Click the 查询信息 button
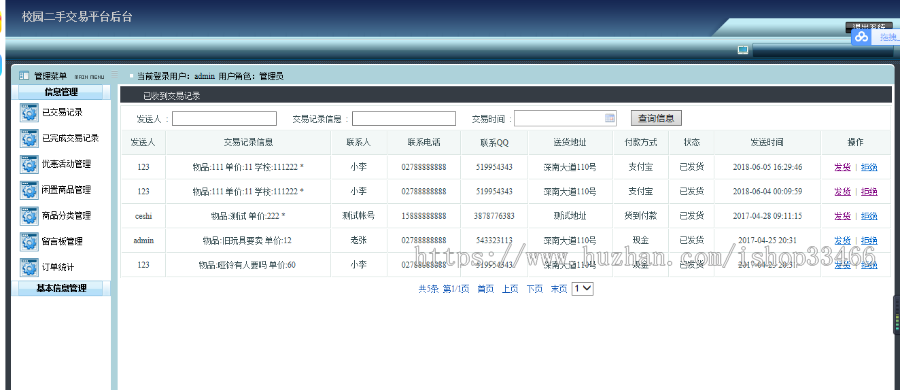The height and width of the screenshot is (390, 900). point(656,118)
